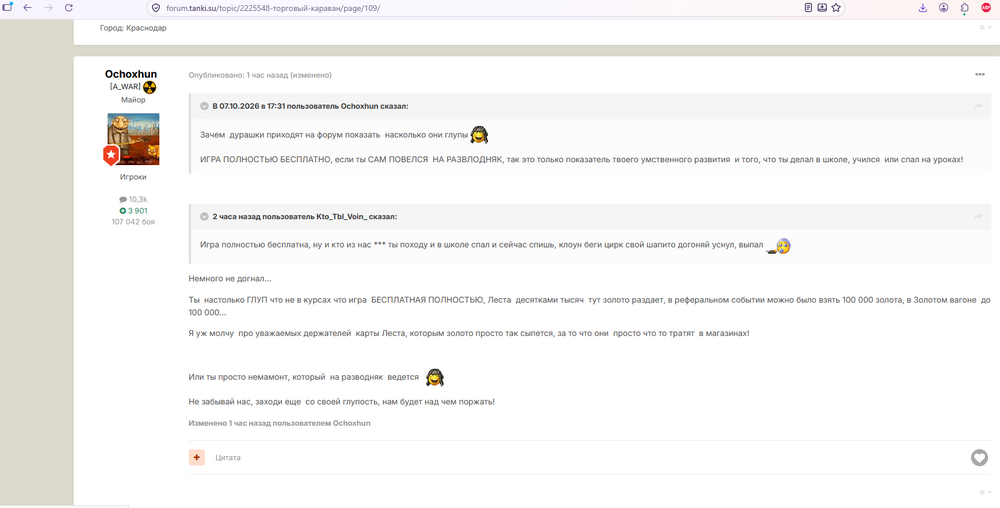Click the sleeping emoji in second quote
This screenshot has width=1000, height=508.
(779, 246)
